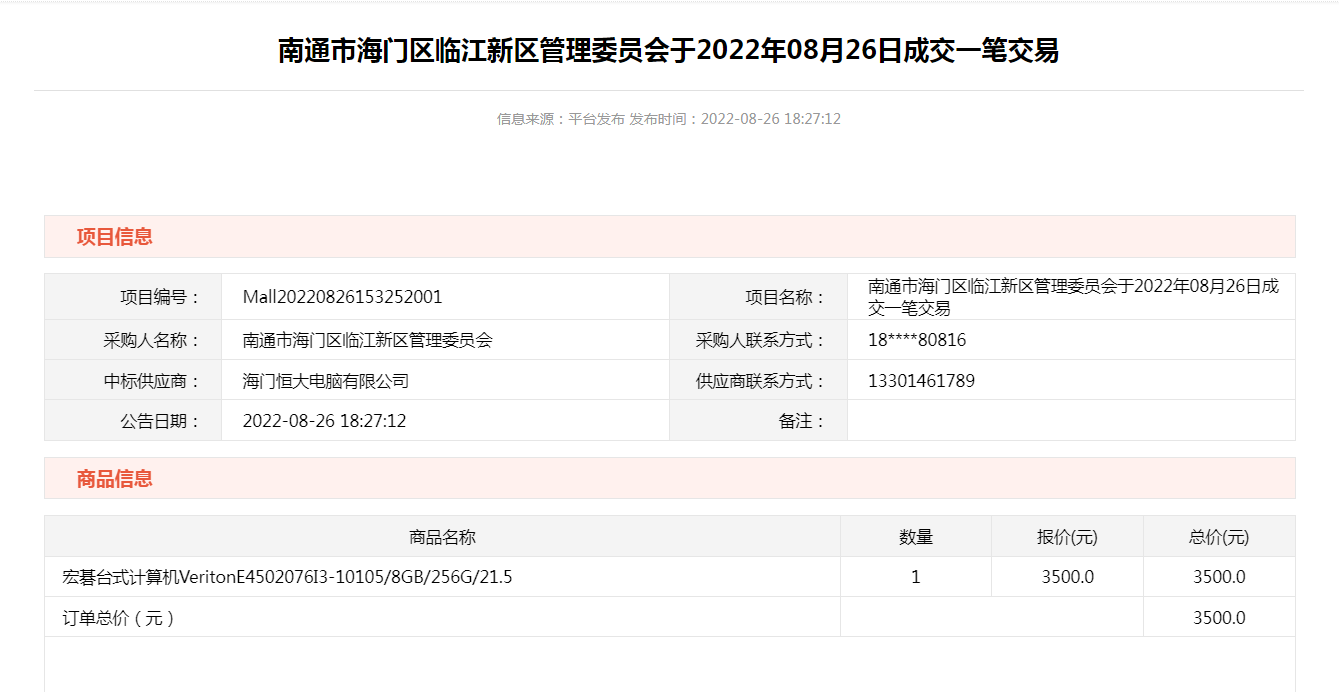The width and height of the screenshot is (1339, 692).
Task: Click the quantity value 1 in product row
Action: [x=915, y=577]
